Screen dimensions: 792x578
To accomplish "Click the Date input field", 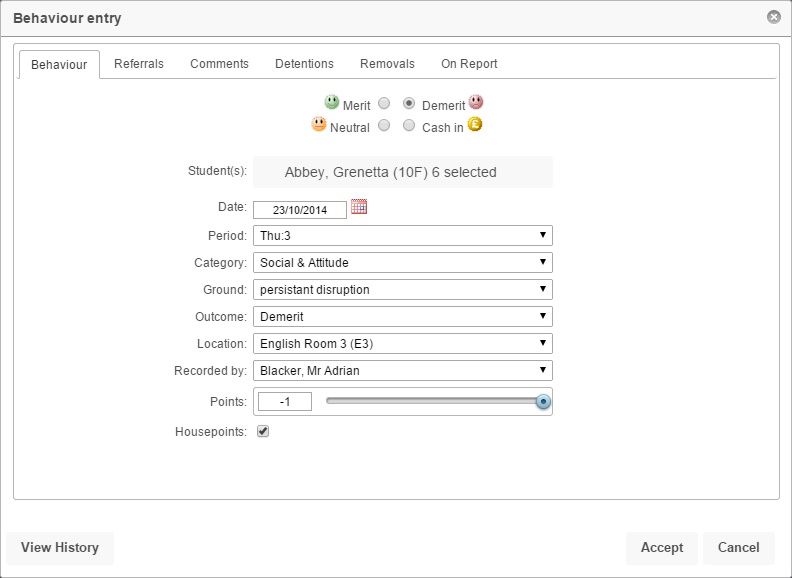I will [299, 209].
